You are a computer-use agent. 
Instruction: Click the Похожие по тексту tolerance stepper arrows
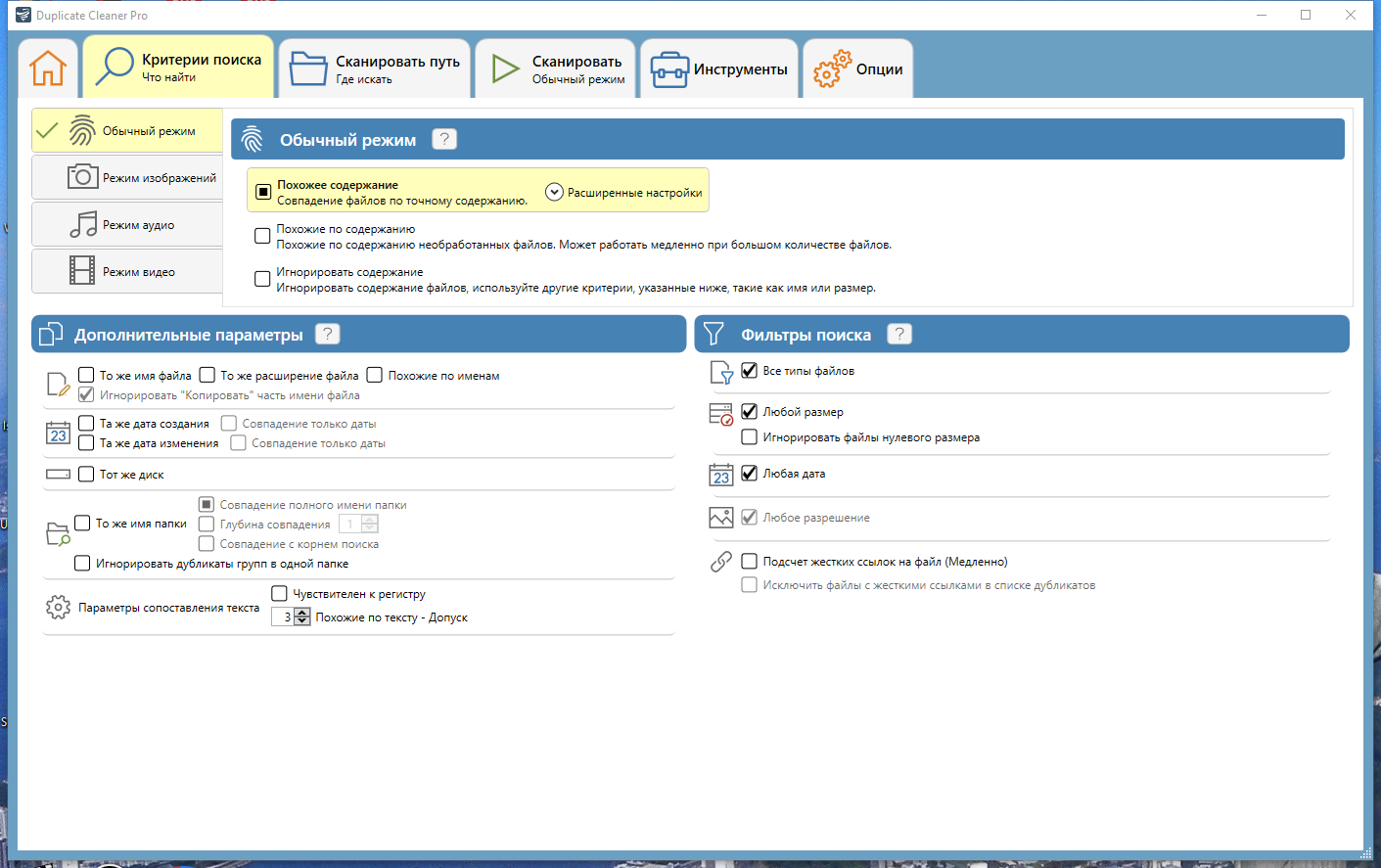[x=302, y=617]
